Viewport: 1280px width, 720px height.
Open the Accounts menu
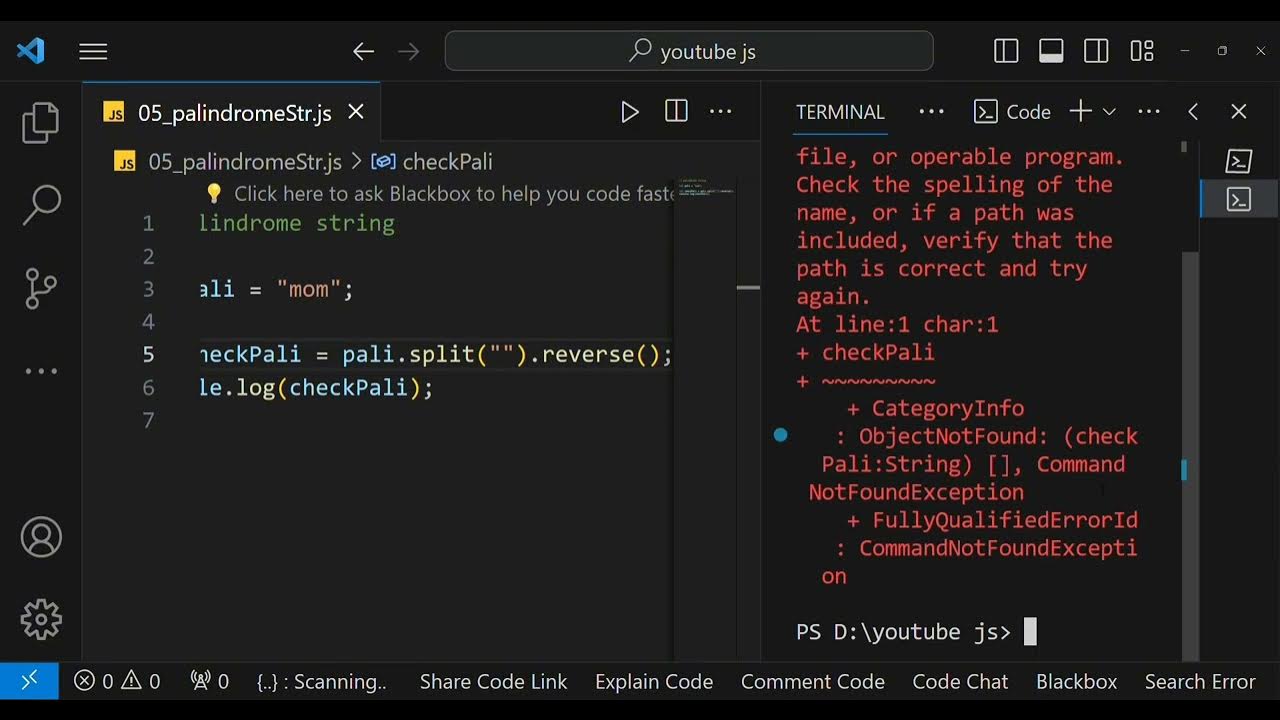pos(41,538)
